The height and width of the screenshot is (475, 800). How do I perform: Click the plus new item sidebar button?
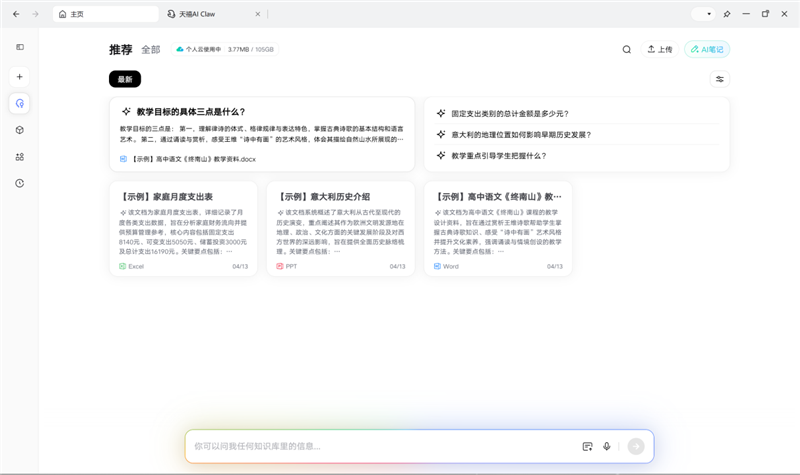(19, 77)
